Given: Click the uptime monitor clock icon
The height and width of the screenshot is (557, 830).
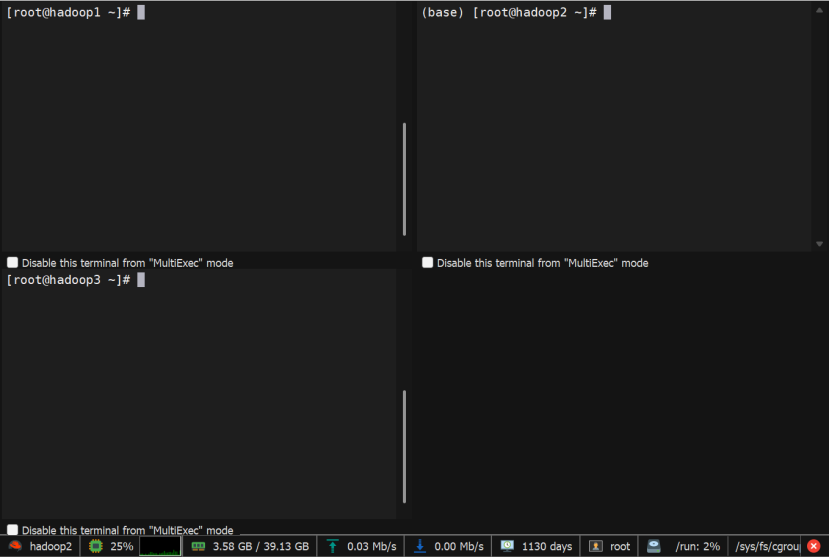Looking at the screenshot, I should (507, 546).
